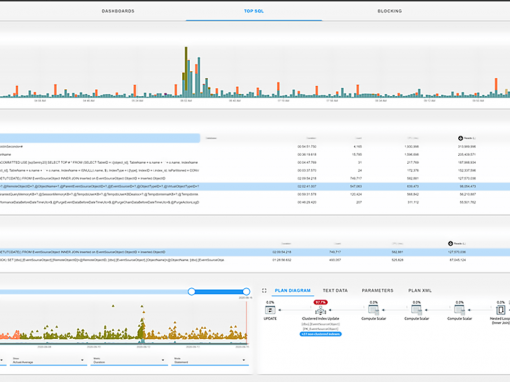Select the IndexType ISNULL query row
The height and width of the screenshot is (382, 510).
click(x=255, y=170)
